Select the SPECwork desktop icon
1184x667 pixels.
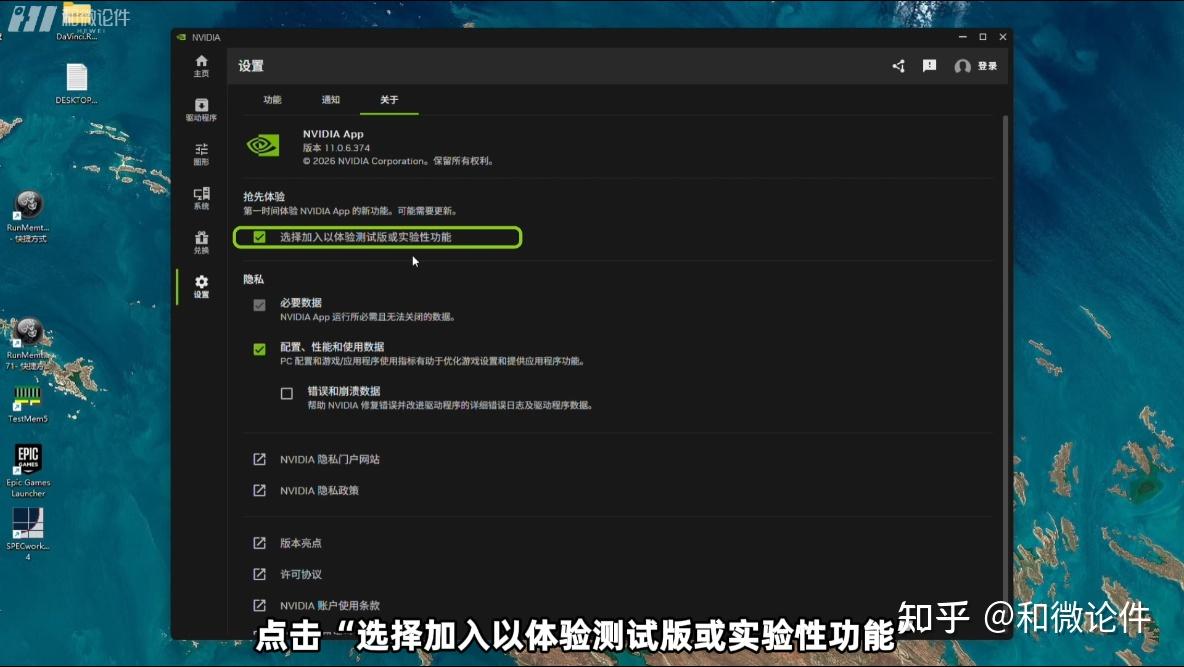[x=28, y=533]
